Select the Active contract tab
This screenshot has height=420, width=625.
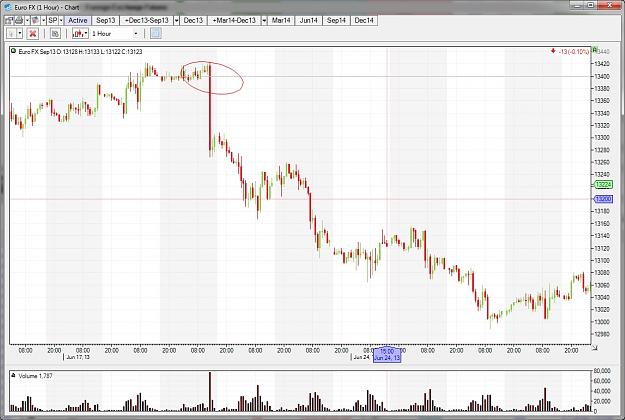click(78, 20)
